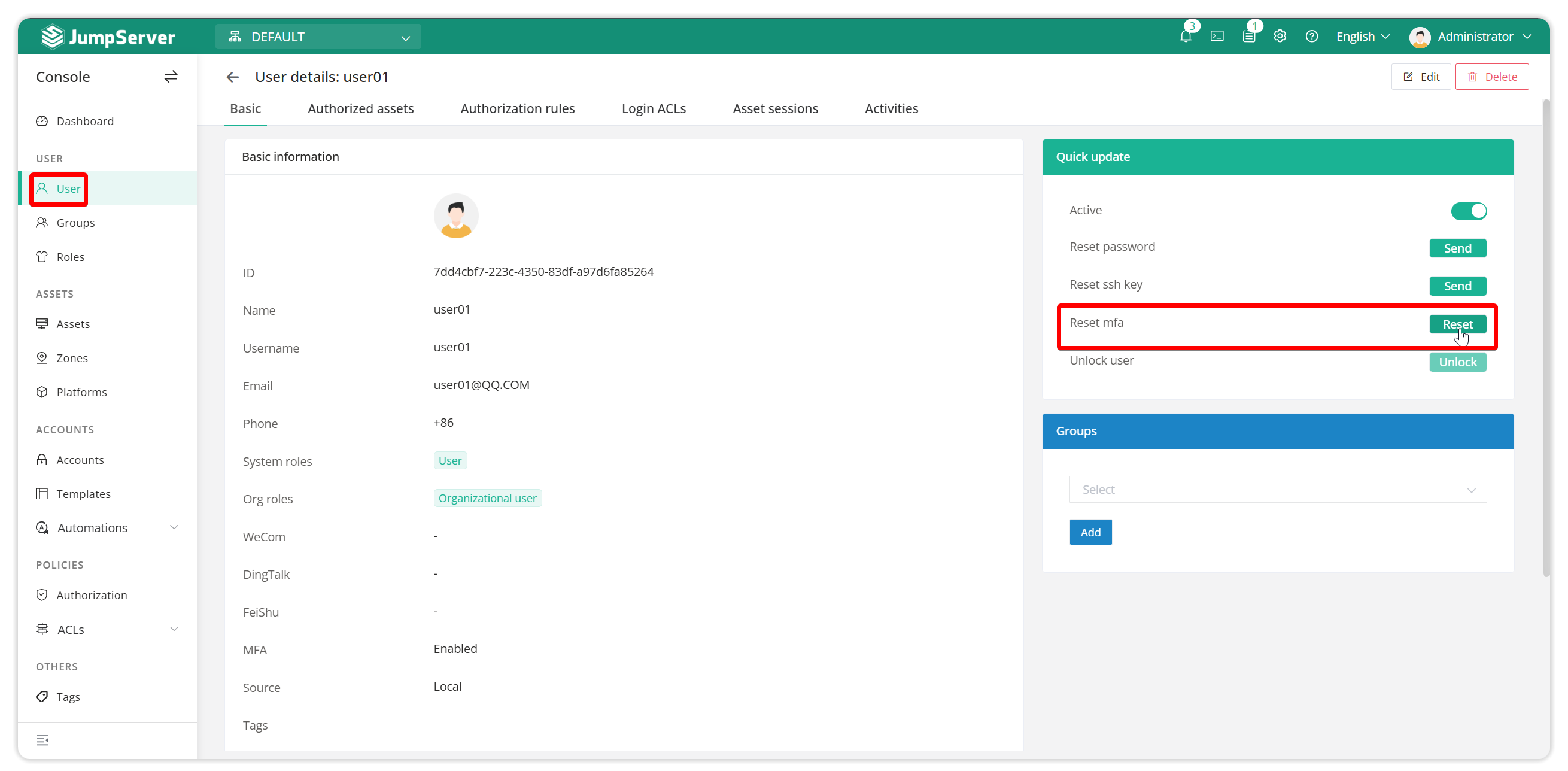The image size is (1568, 771).
Task: Click the Add group button
Action: click(x=1090, y=532)
